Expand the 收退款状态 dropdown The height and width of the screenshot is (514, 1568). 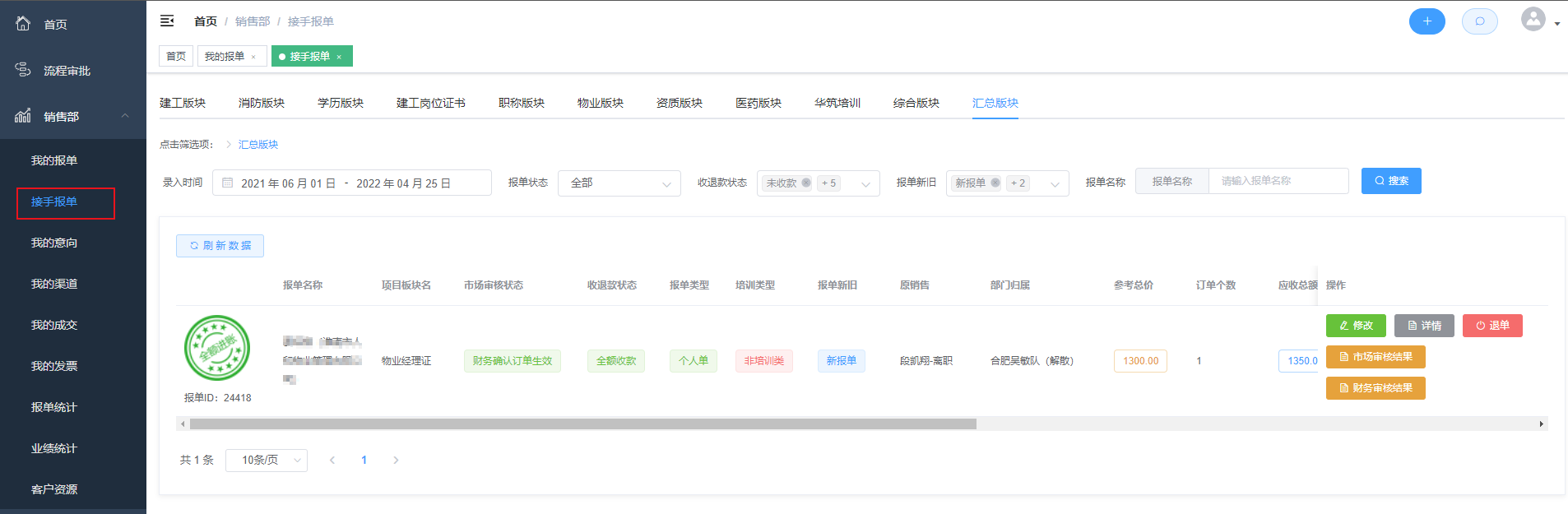point(865,183)
